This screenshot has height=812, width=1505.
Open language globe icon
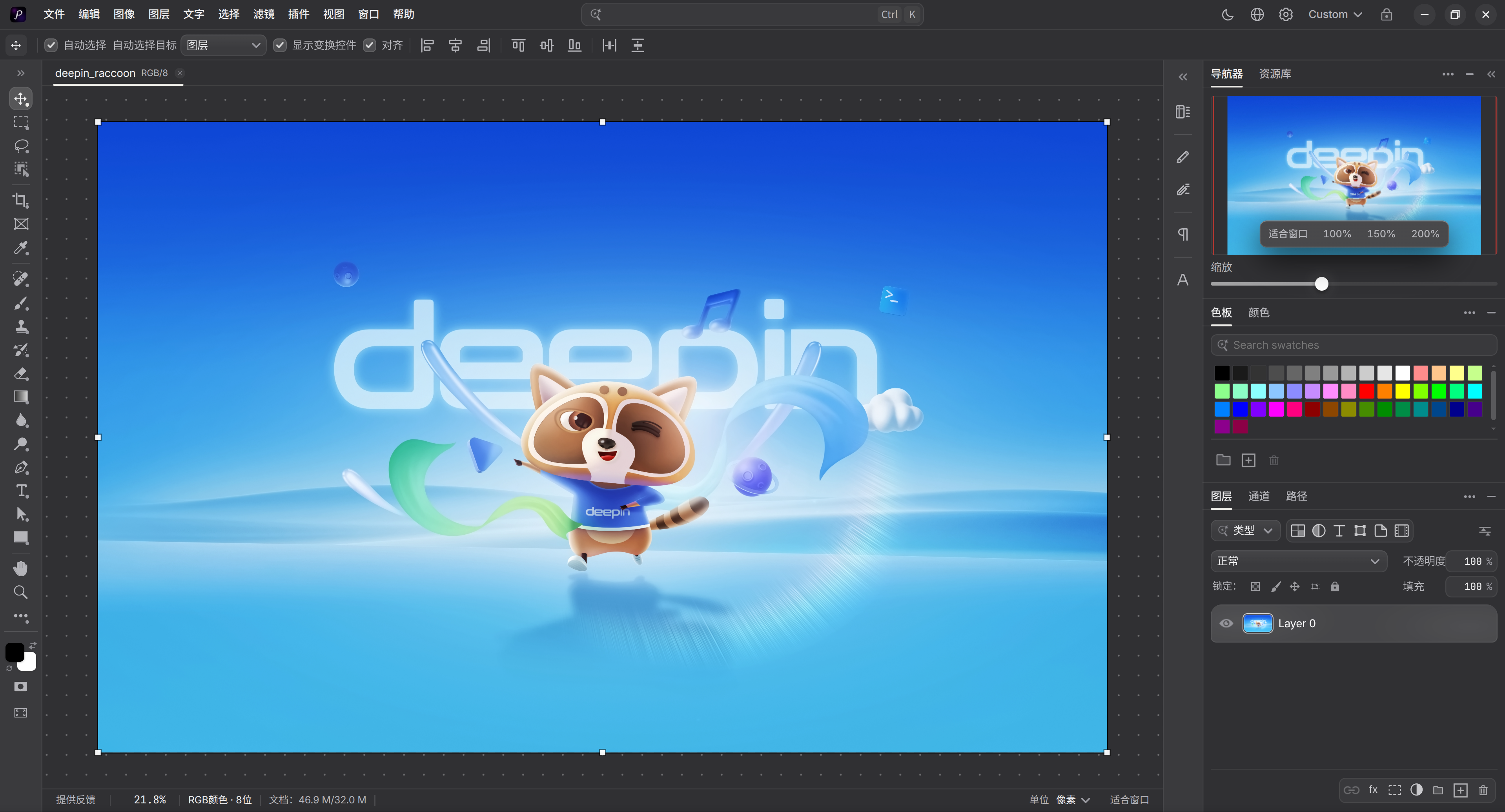(1257, 15)
